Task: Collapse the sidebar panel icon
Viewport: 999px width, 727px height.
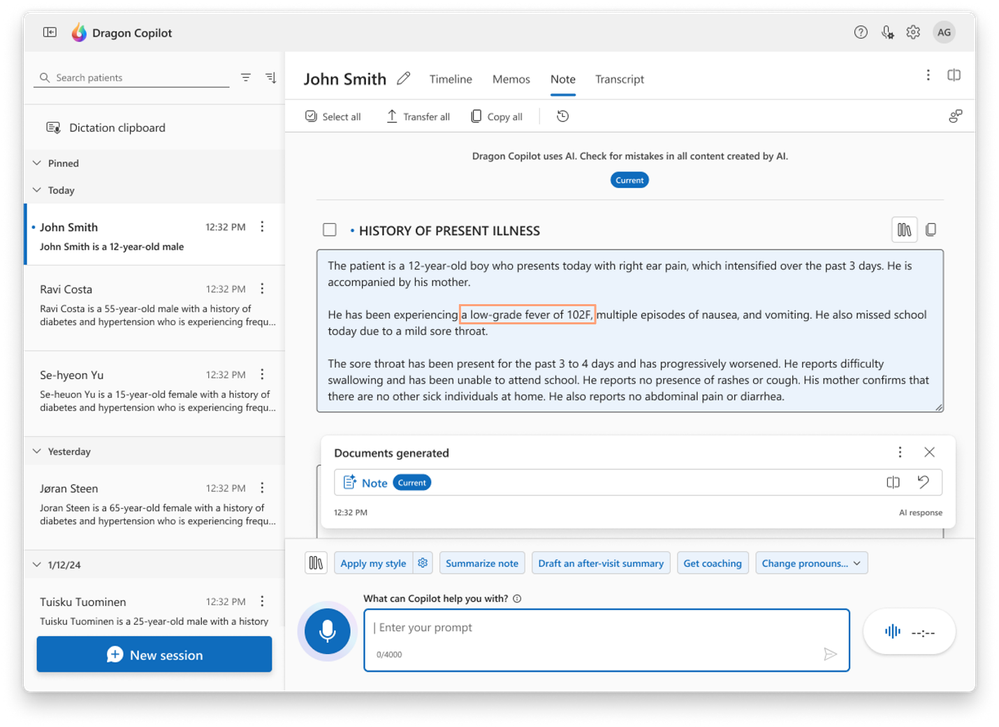Action: point(50,32)
